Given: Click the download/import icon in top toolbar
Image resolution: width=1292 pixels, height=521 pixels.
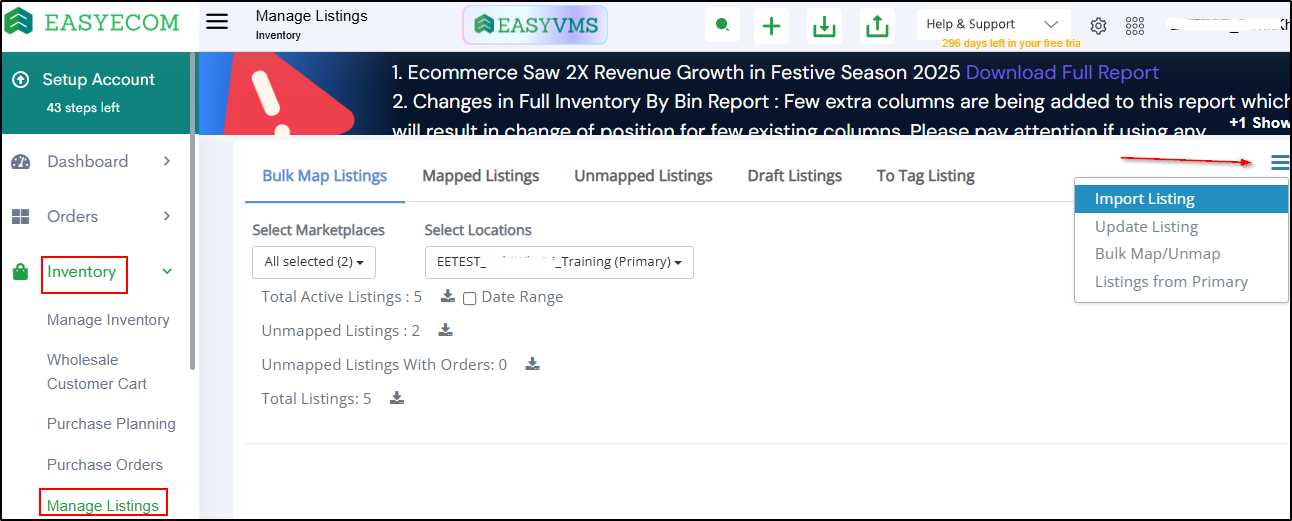Looking at the screenshot, I should (x=824, y=26).
